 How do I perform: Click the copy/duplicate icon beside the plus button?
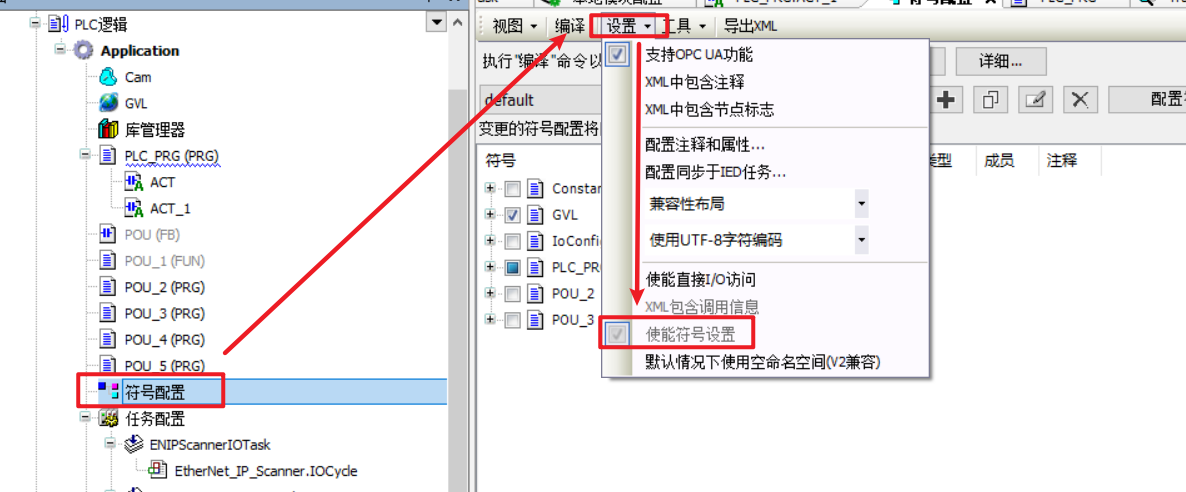pyautogui.click(x=991, y=100)
